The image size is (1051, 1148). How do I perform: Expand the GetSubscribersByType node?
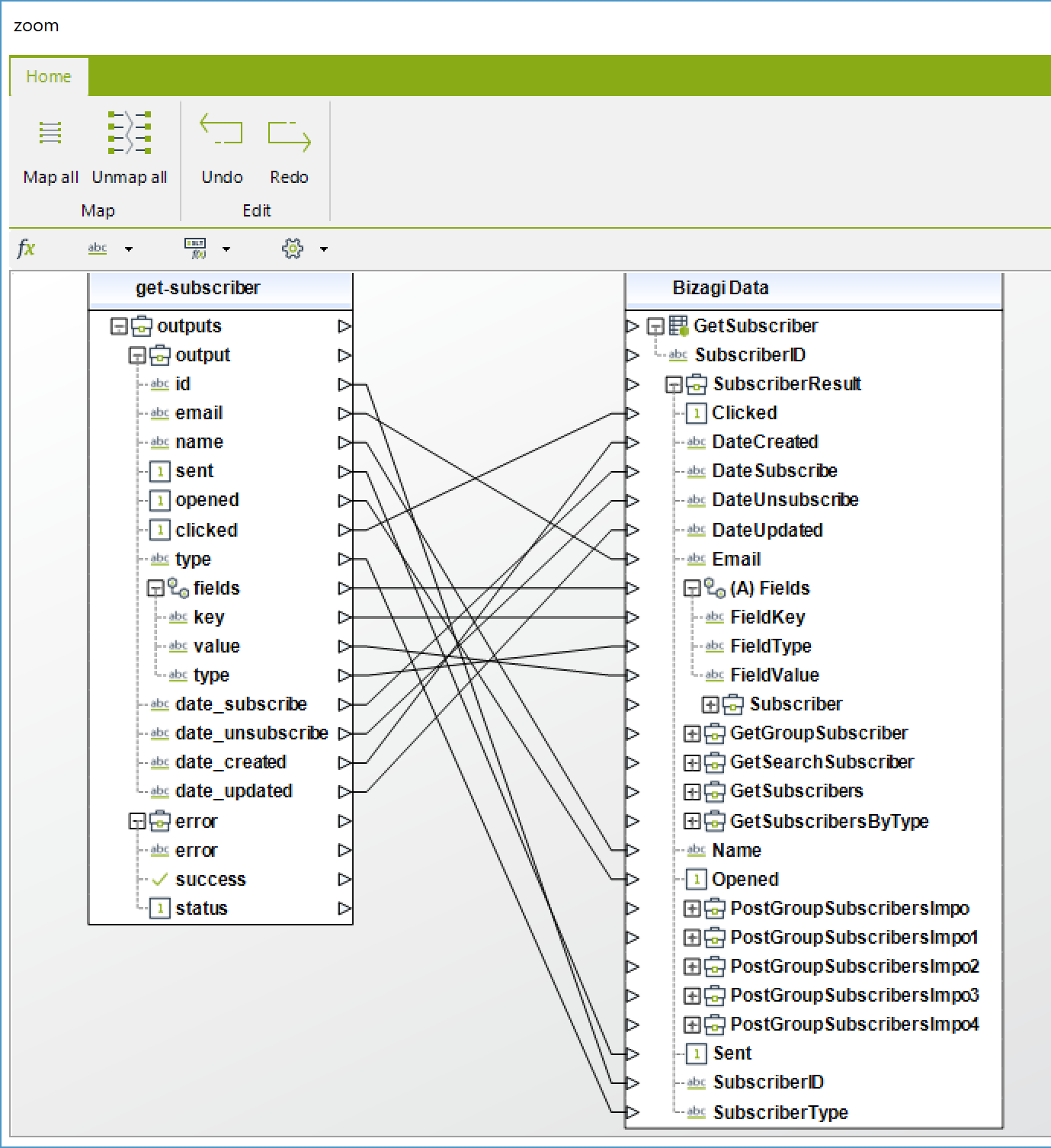click(692, 822)
